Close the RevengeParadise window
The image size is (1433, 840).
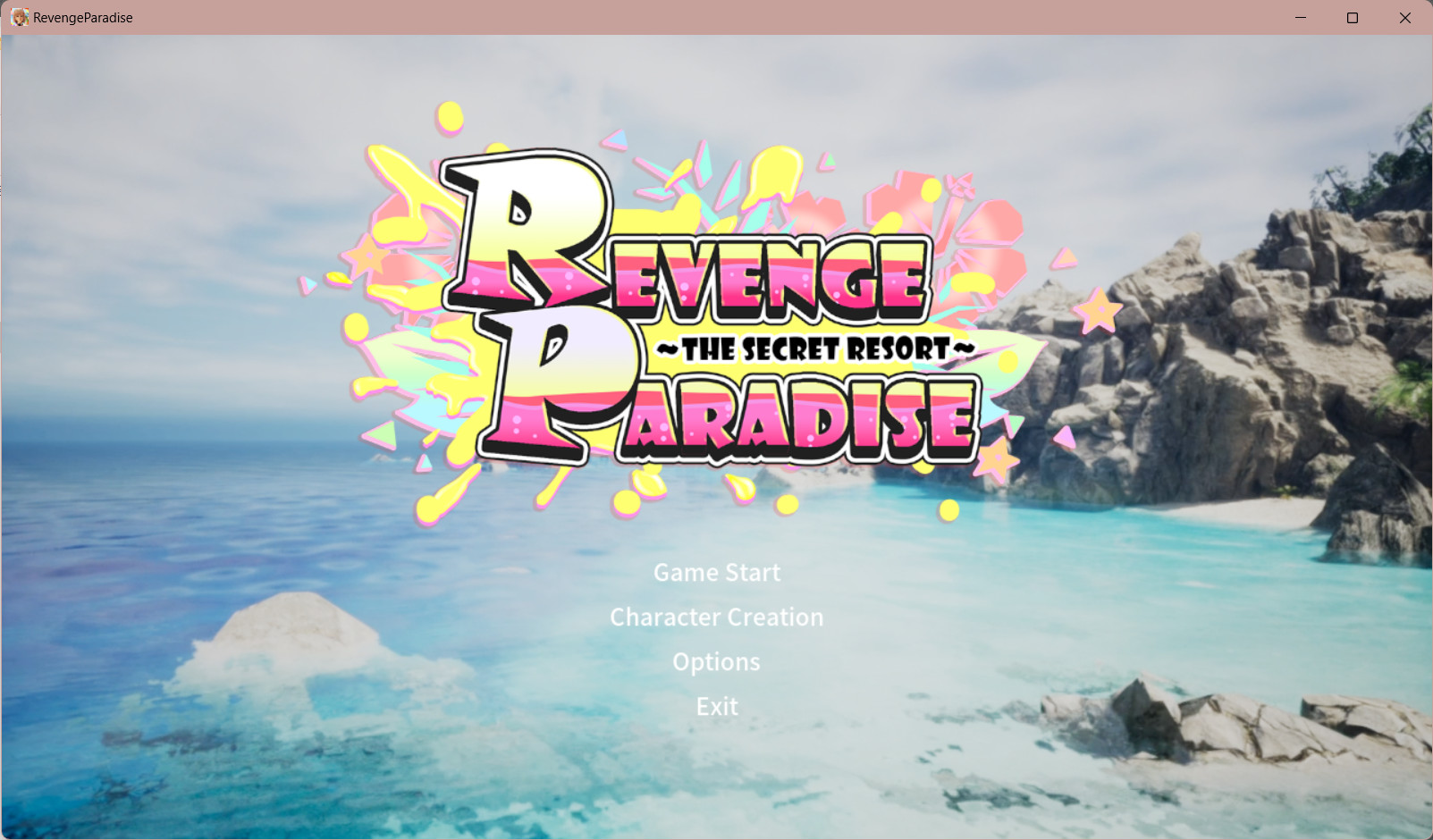click(x=1404, y=17)
